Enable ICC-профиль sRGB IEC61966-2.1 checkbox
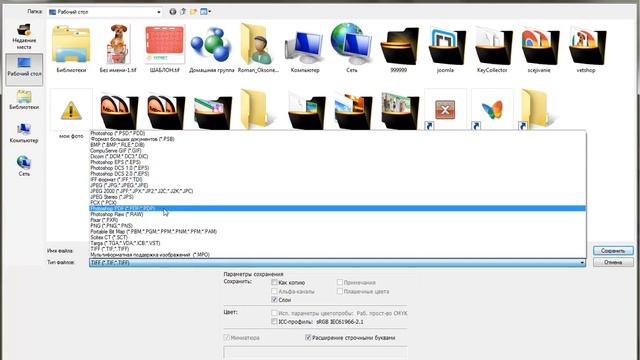This screenshot has height=360, width=640. (x=274, y=322)
